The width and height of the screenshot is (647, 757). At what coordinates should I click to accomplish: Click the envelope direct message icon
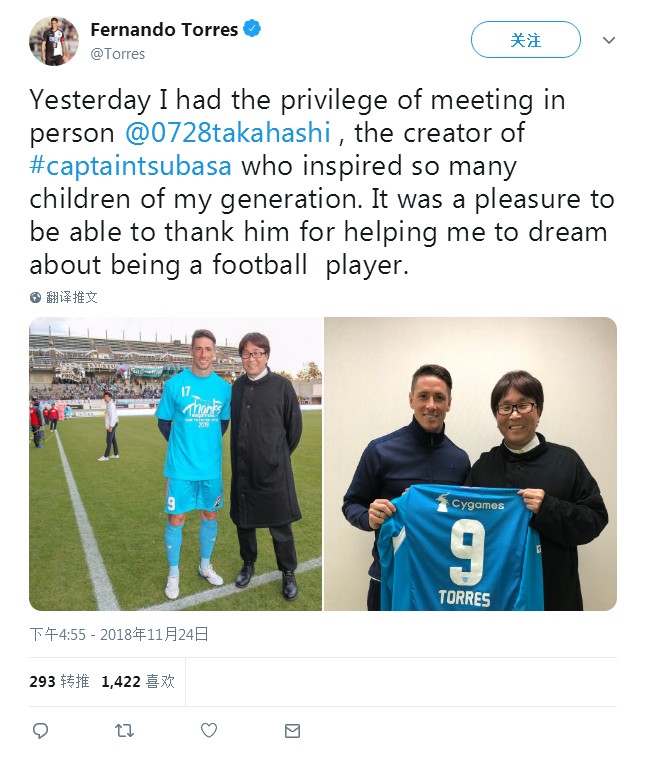coord(292,731)
